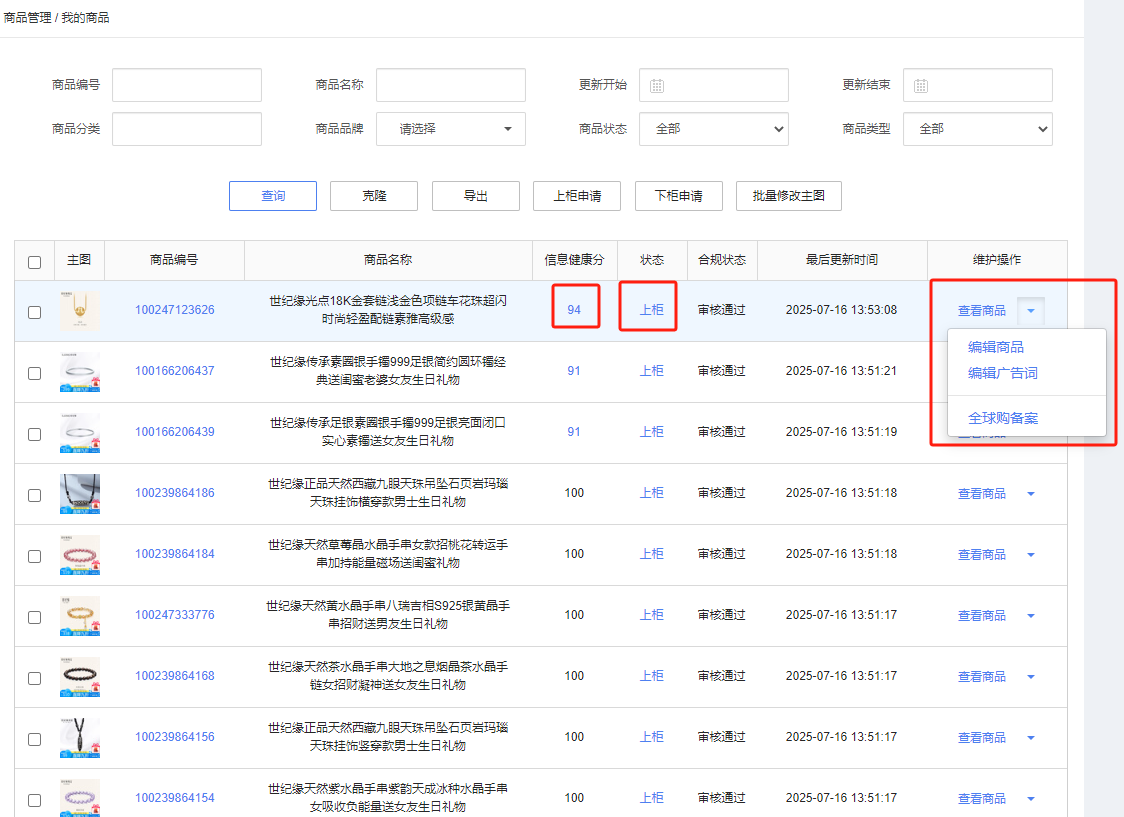Expand the 商品状态 select box
This screenshot has height=817, width=1124.
coord(714,129)
